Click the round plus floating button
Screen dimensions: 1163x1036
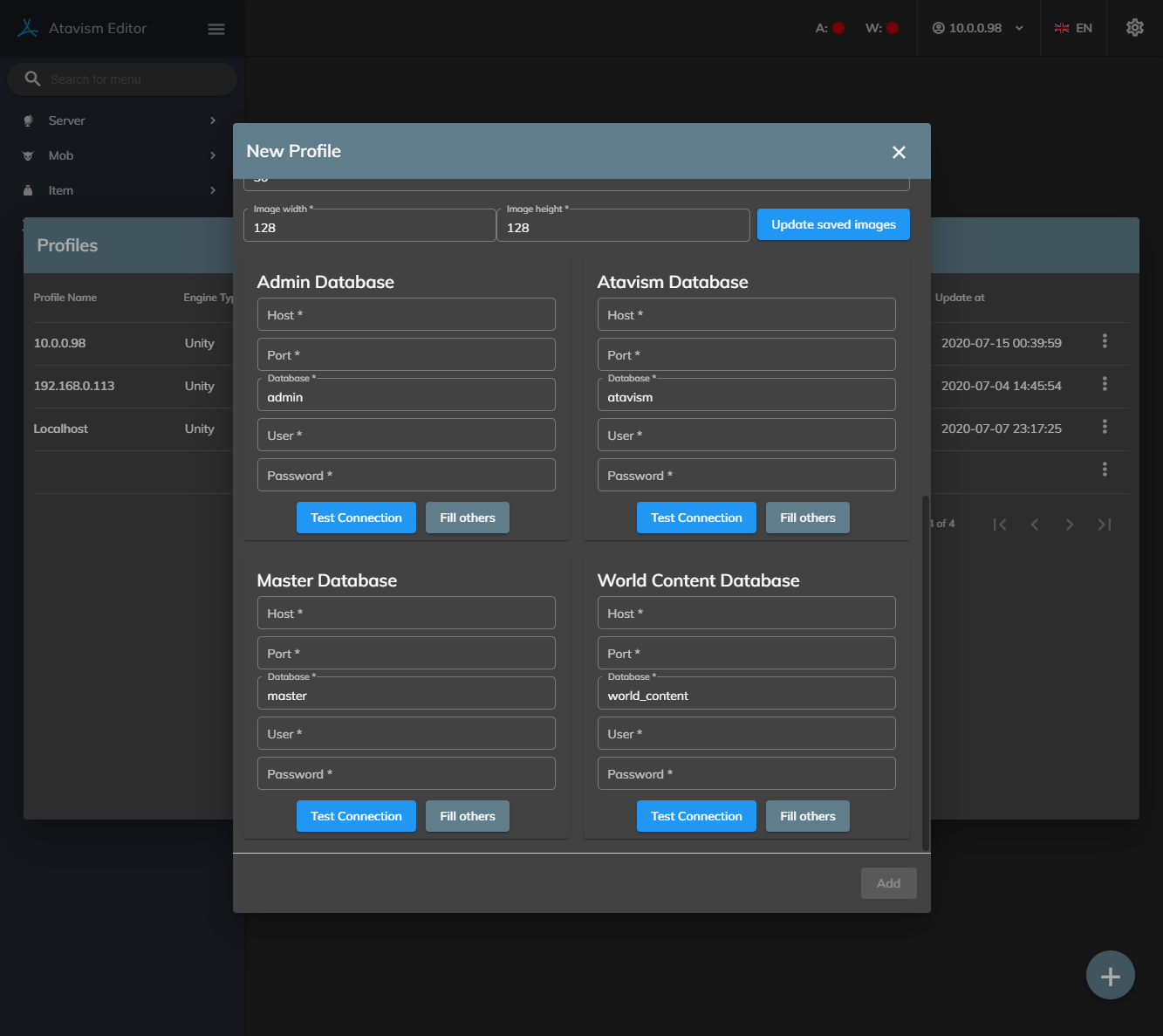(1110, 975)
